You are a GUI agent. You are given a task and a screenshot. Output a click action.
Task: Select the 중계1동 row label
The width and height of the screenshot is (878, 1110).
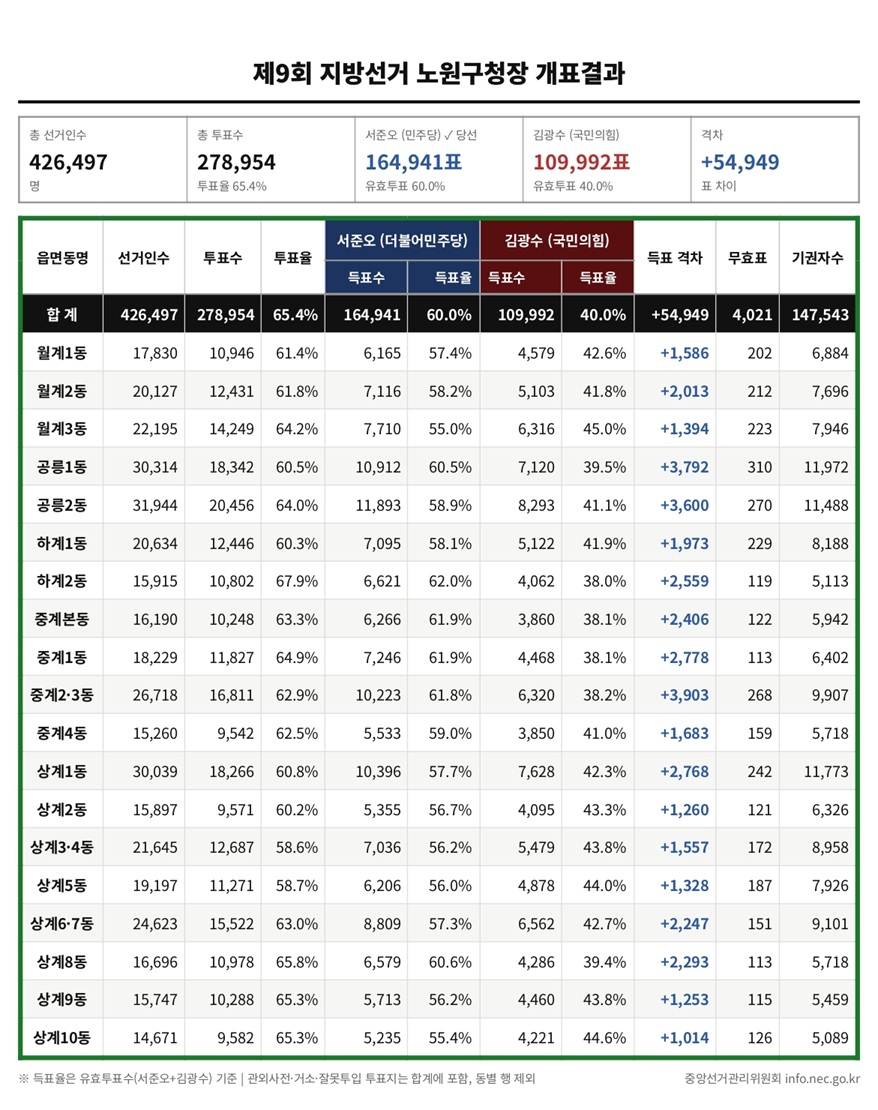62,658
